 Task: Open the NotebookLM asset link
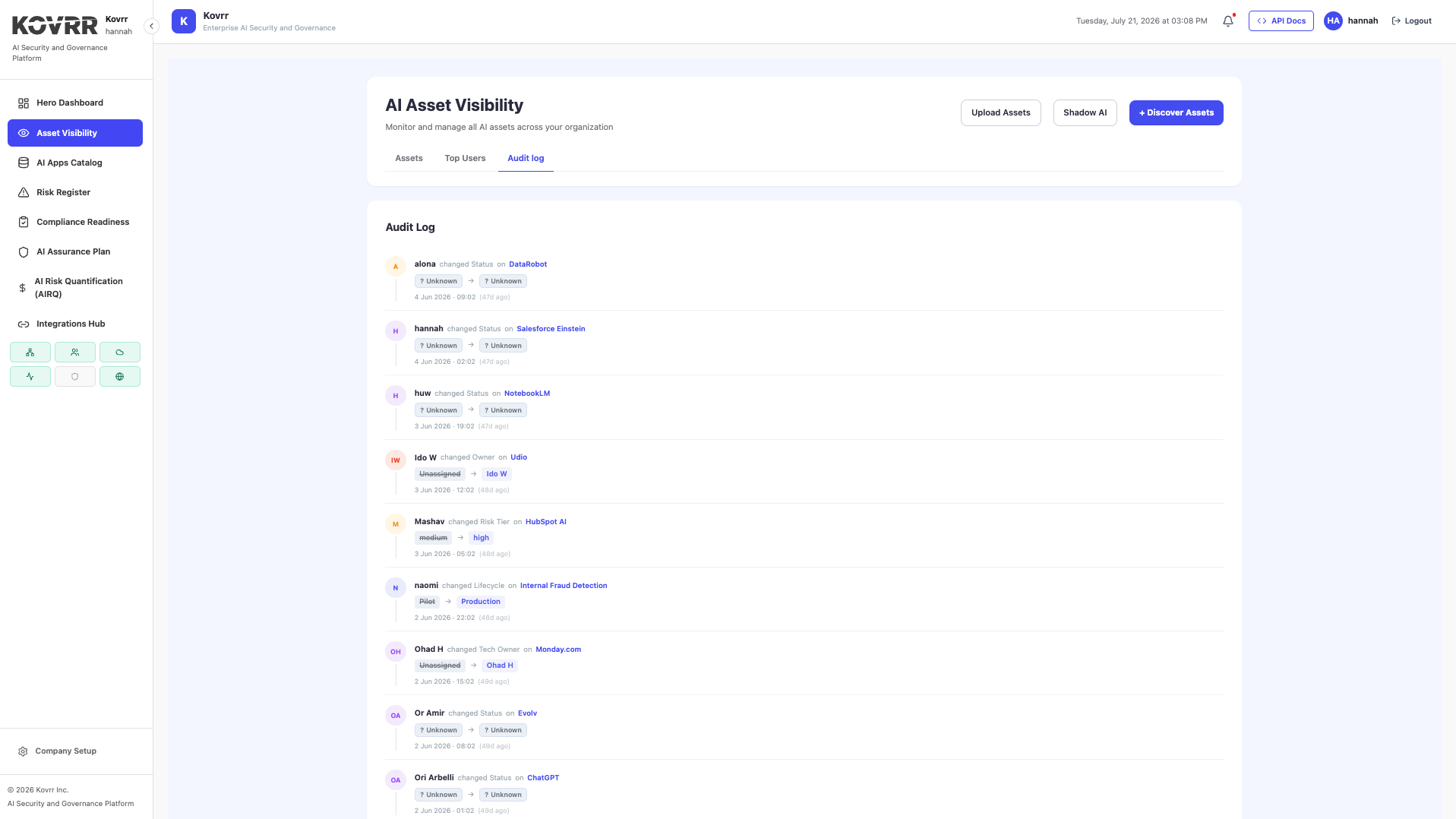(527, 394)
